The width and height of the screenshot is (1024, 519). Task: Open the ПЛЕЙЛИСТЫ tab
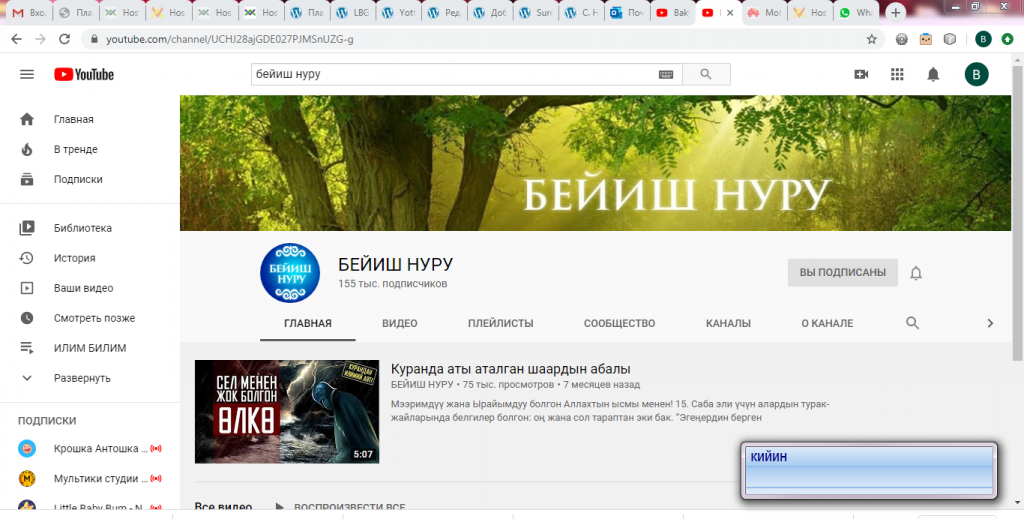click(500, 323)
